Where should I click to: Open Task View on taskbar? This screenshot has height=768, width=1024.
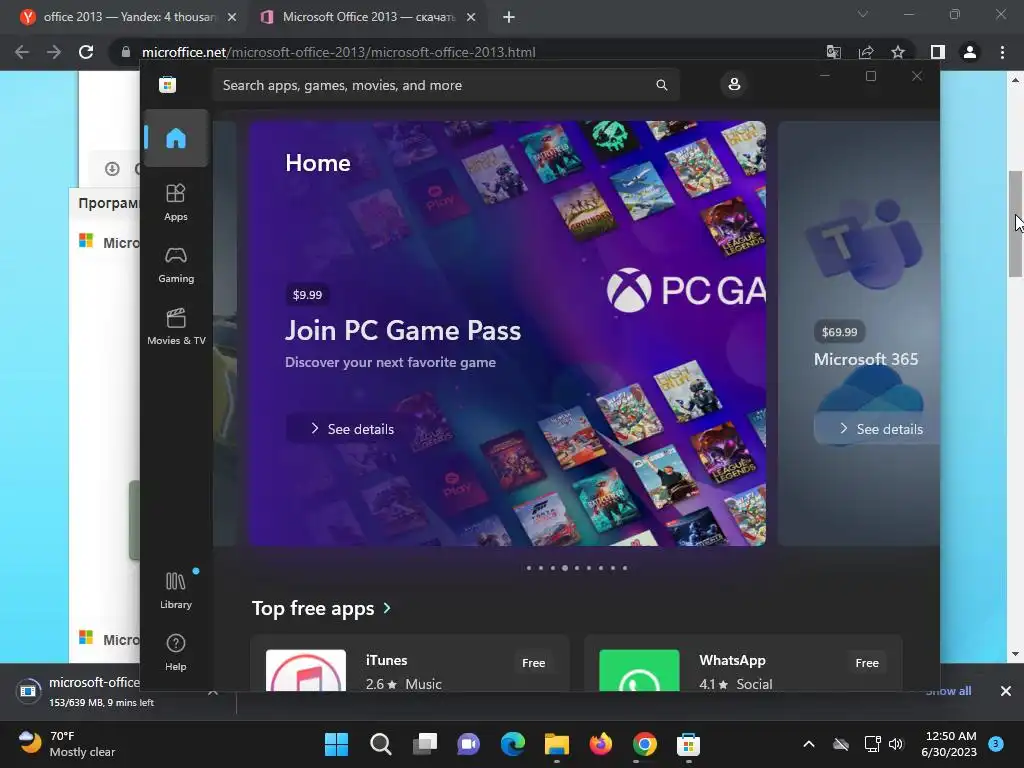[x=425, y=744]
